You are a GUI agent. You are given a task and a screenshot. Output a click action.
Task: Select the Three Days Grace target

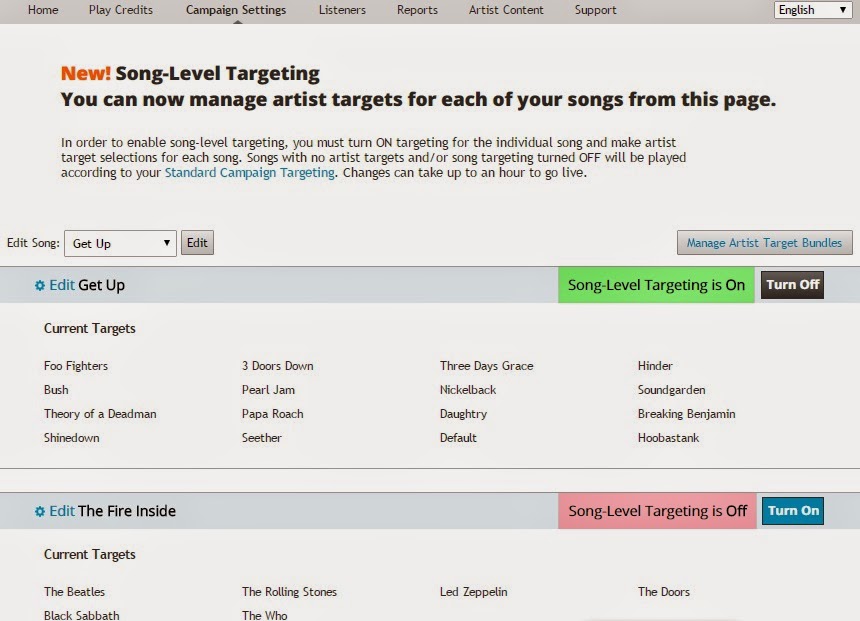[x=486, y=366]
